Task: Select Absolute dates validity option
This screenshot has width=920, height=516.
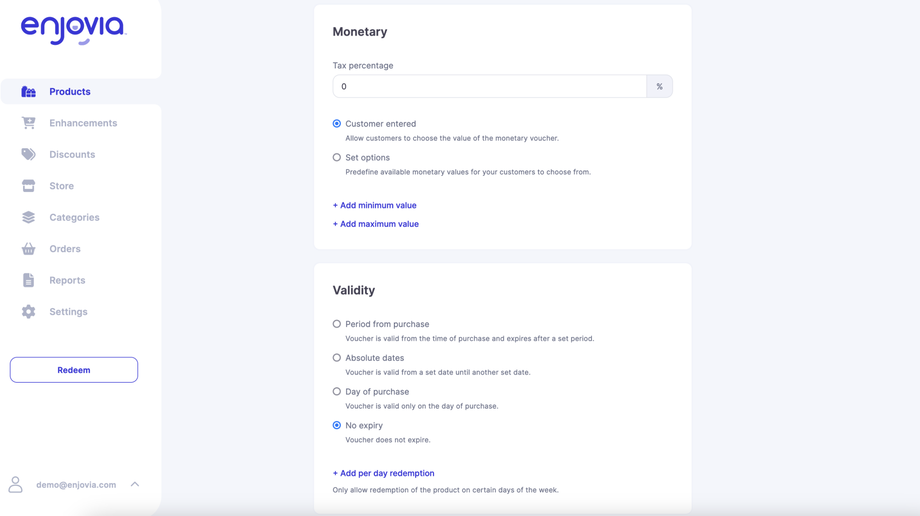Action: [337, 358]
